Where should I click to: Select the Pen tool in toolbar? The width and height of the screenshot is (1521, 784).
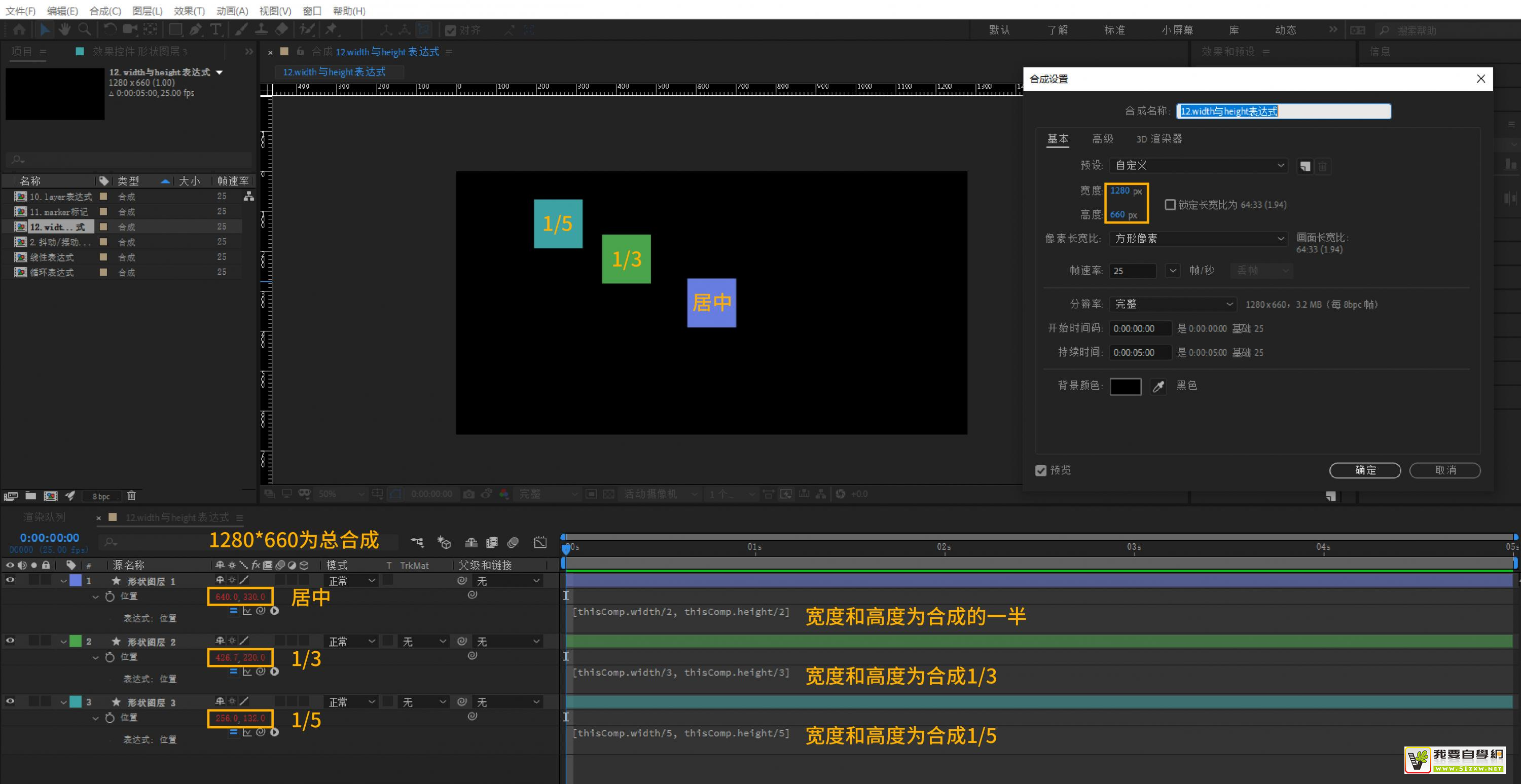195,29
